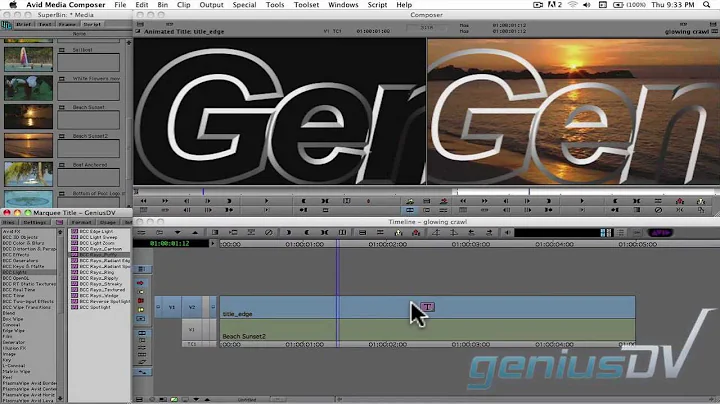Click Mark Clip under source monitor
Screen dimensions: 720x404
click(325, 201)
